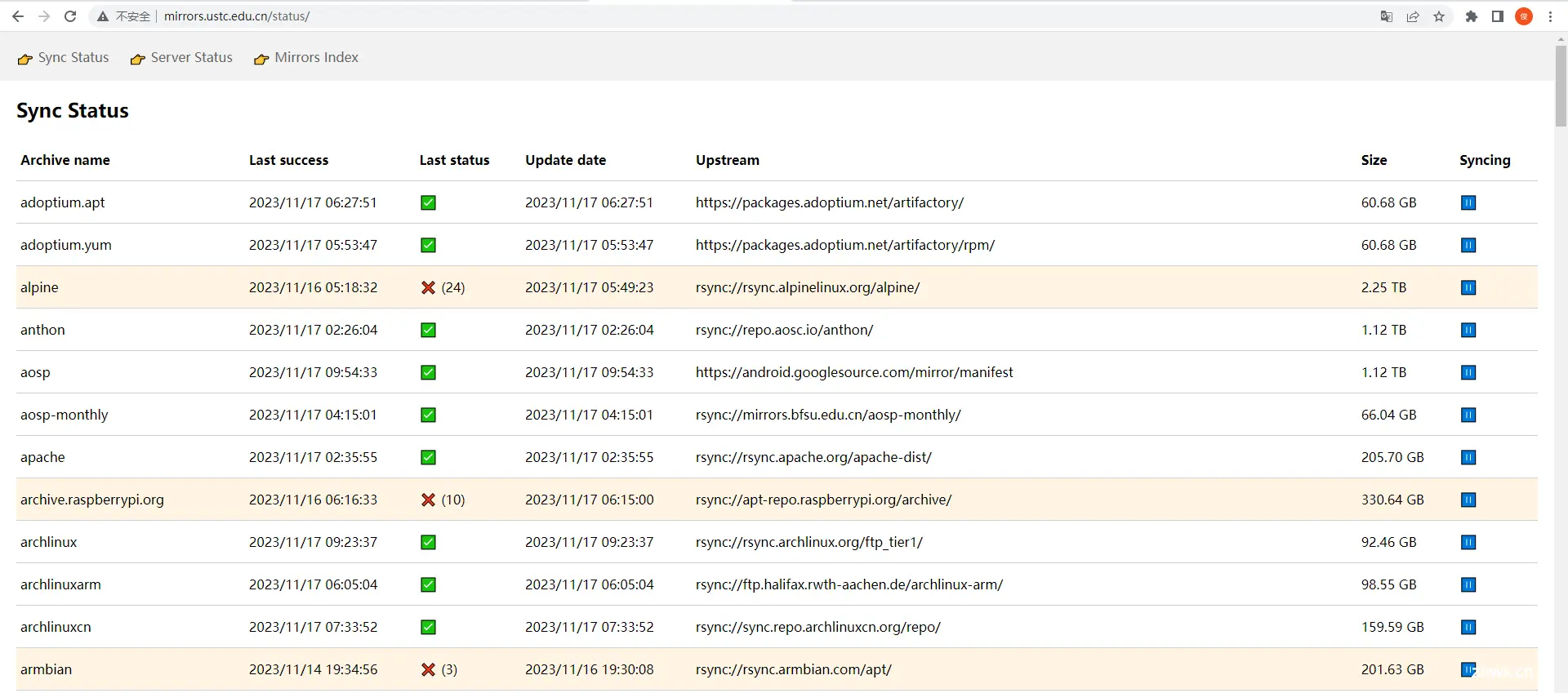Screen dimensions: 1568x693
Task: Click upstream rsync://rsync.archlinux.org/ftp_tier1/
Action: pyautogui.click(x=809, y=542)
